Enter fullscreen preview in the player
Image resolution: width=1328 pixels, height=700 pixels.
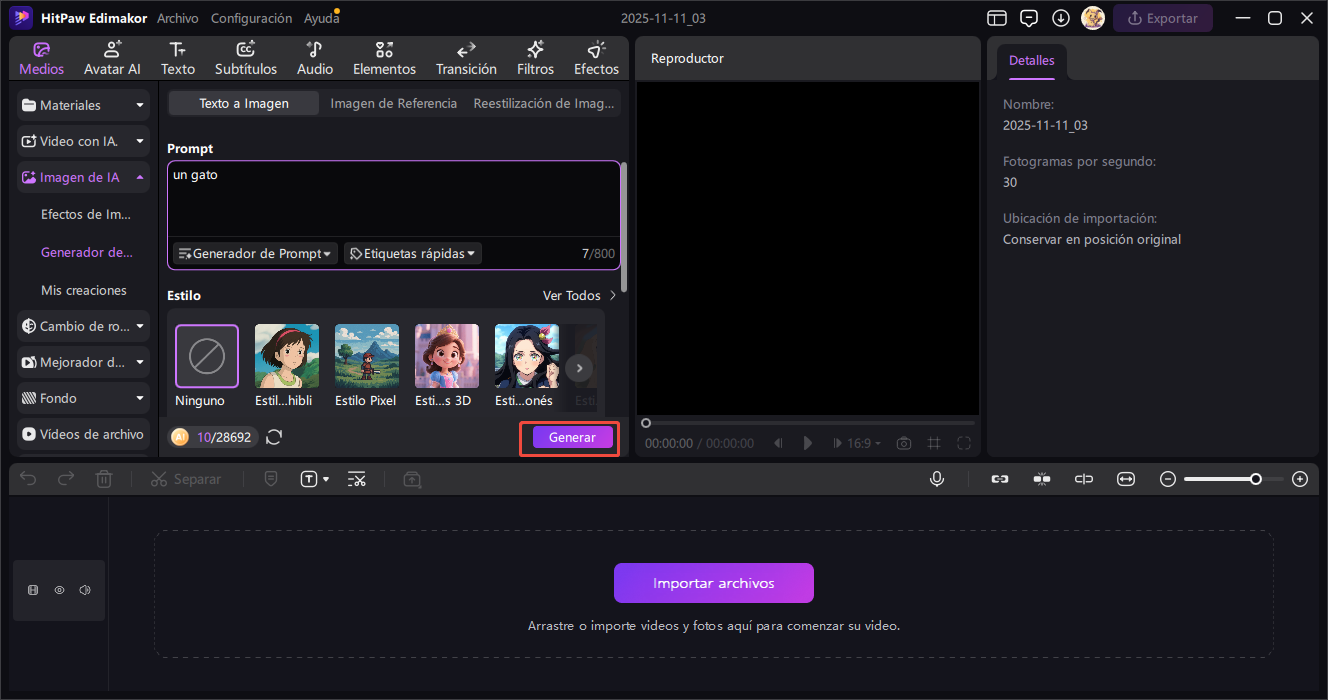point(964,443)
